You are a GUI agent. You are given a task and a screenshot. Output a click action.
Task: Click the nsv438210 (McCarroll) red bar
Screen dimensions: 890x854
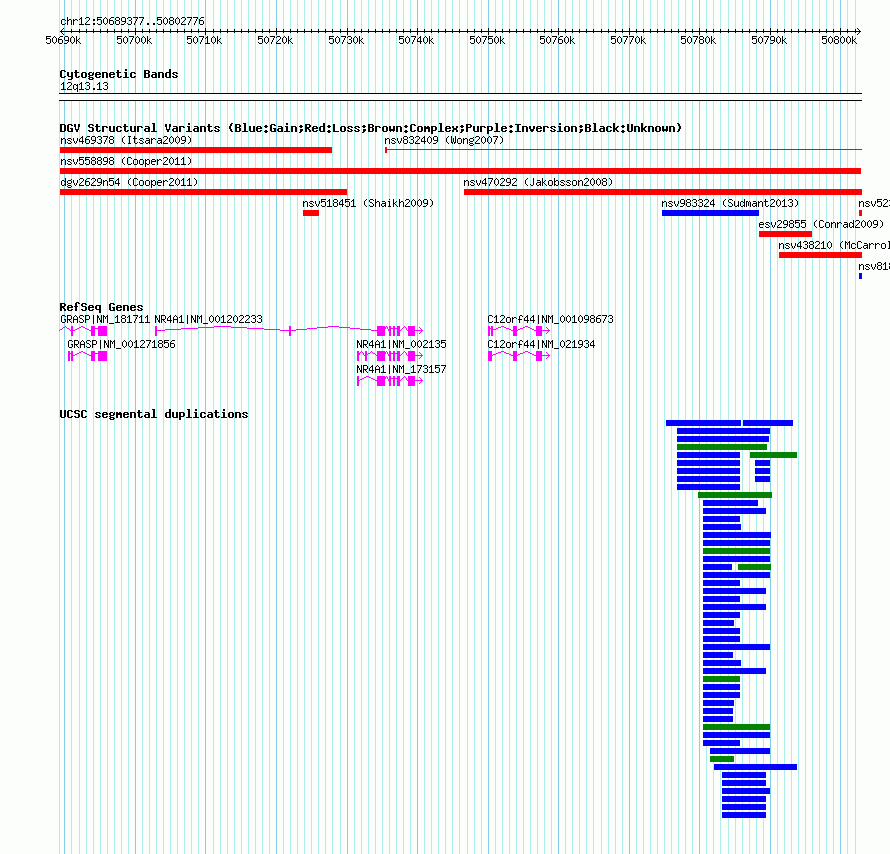(820, 255)
